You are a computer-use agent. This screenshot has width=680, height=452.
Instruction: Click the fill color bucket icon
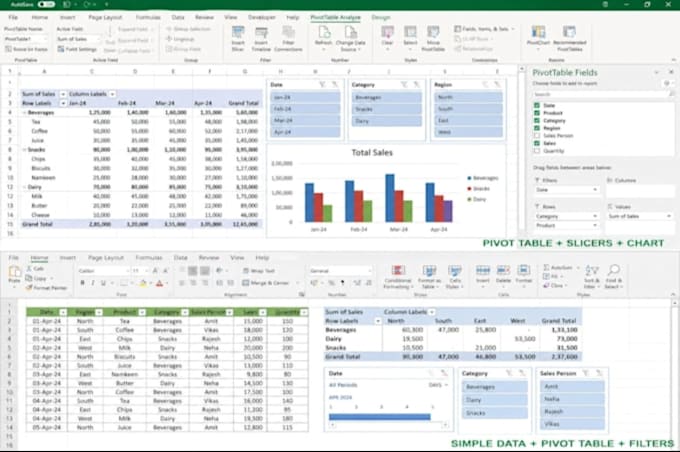click(143, 283)
